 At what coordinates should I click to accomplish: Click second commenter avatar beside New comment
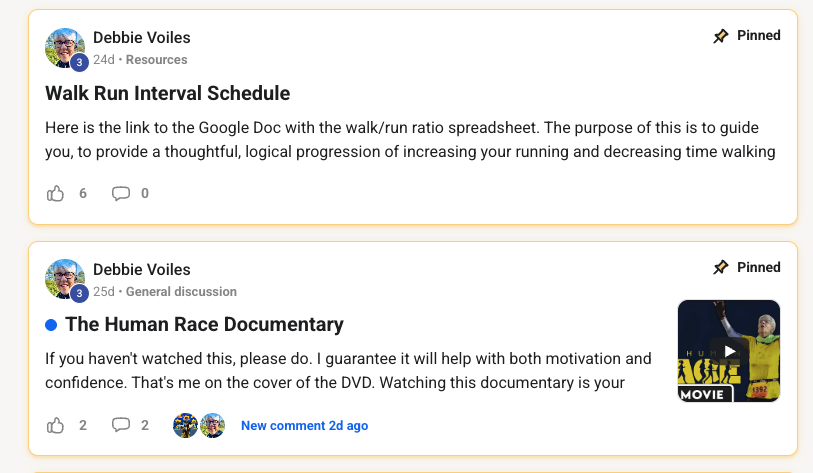(213, 425)
